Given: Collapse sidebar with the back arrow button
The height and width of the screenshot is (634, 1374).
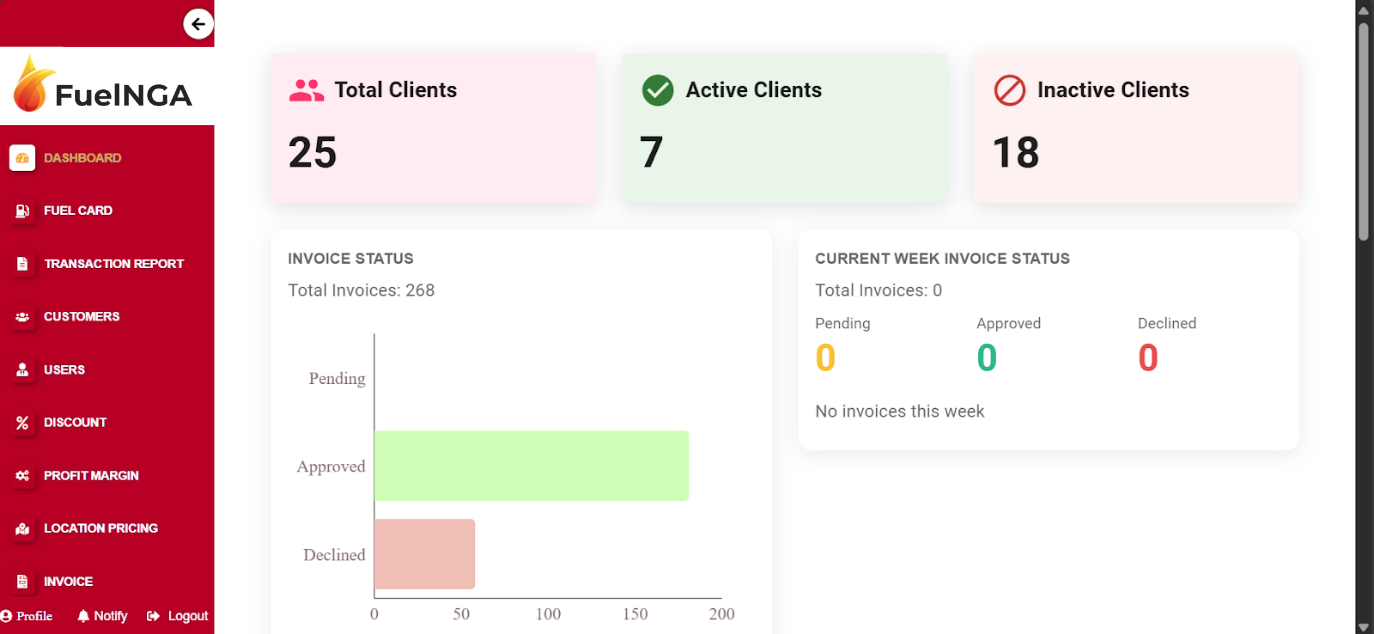Looking at the screenshot, I should point(198,24).
